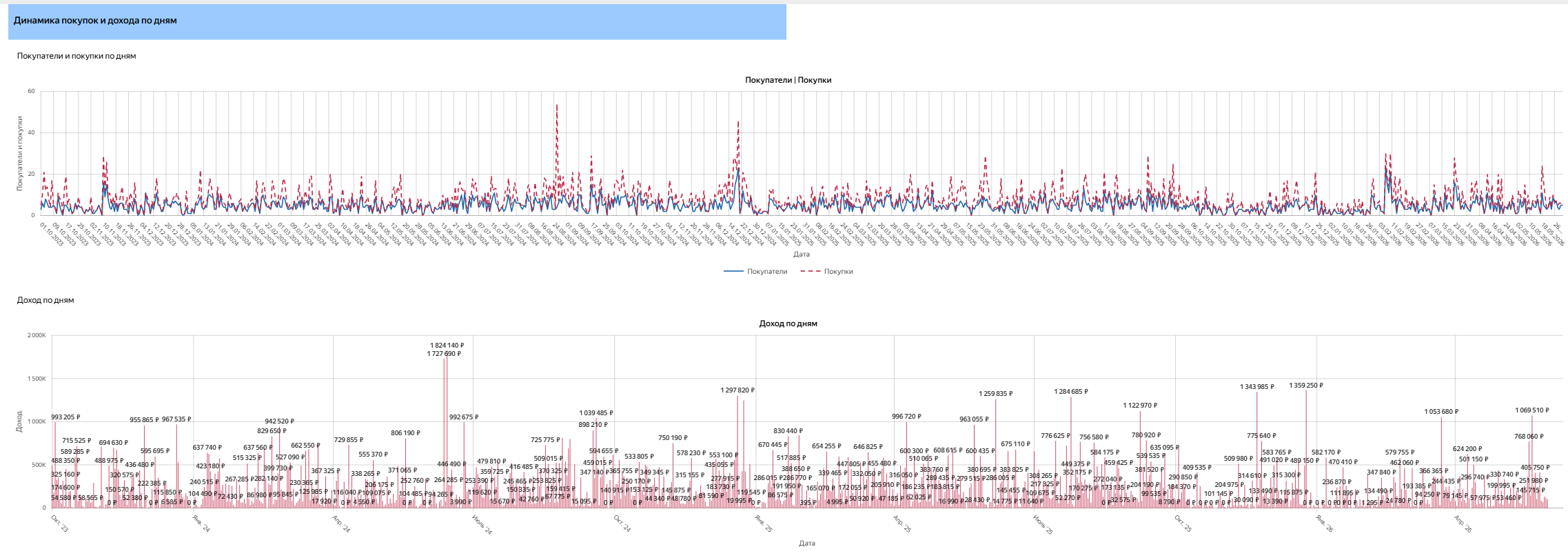The image size is (1568, 558).
Task: Click the data label '1 259 835 ₽'
Action: pos(995,394)
